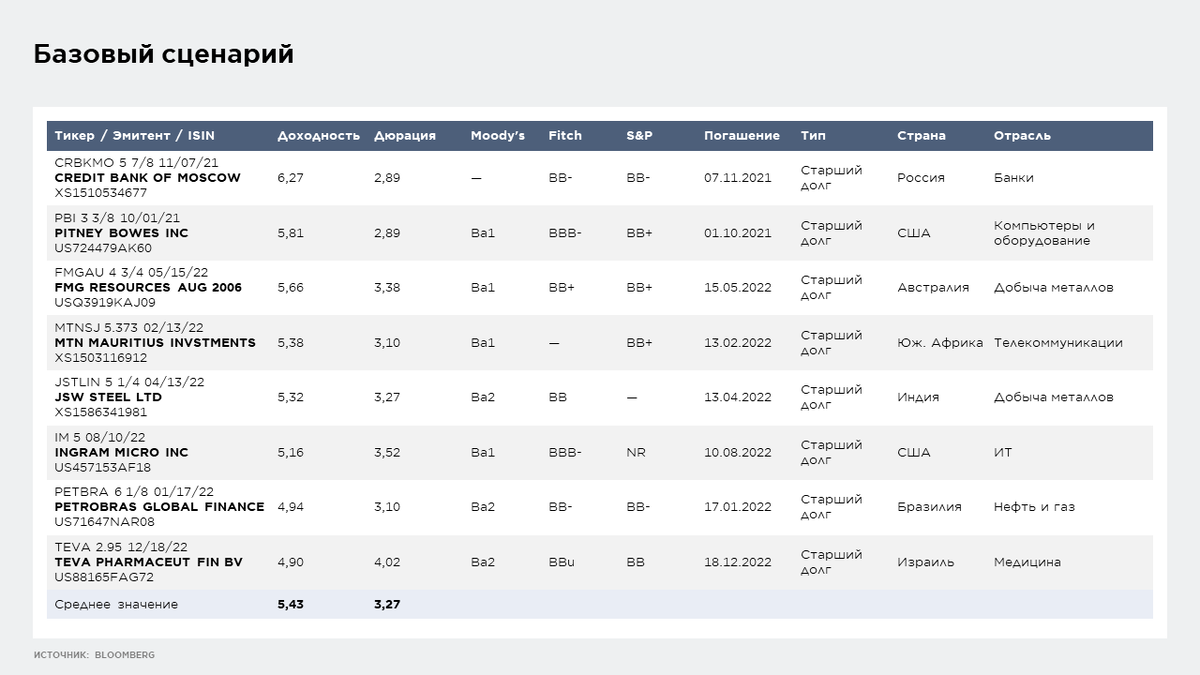Click maturity date 15.05.2022

click(738, 288)
